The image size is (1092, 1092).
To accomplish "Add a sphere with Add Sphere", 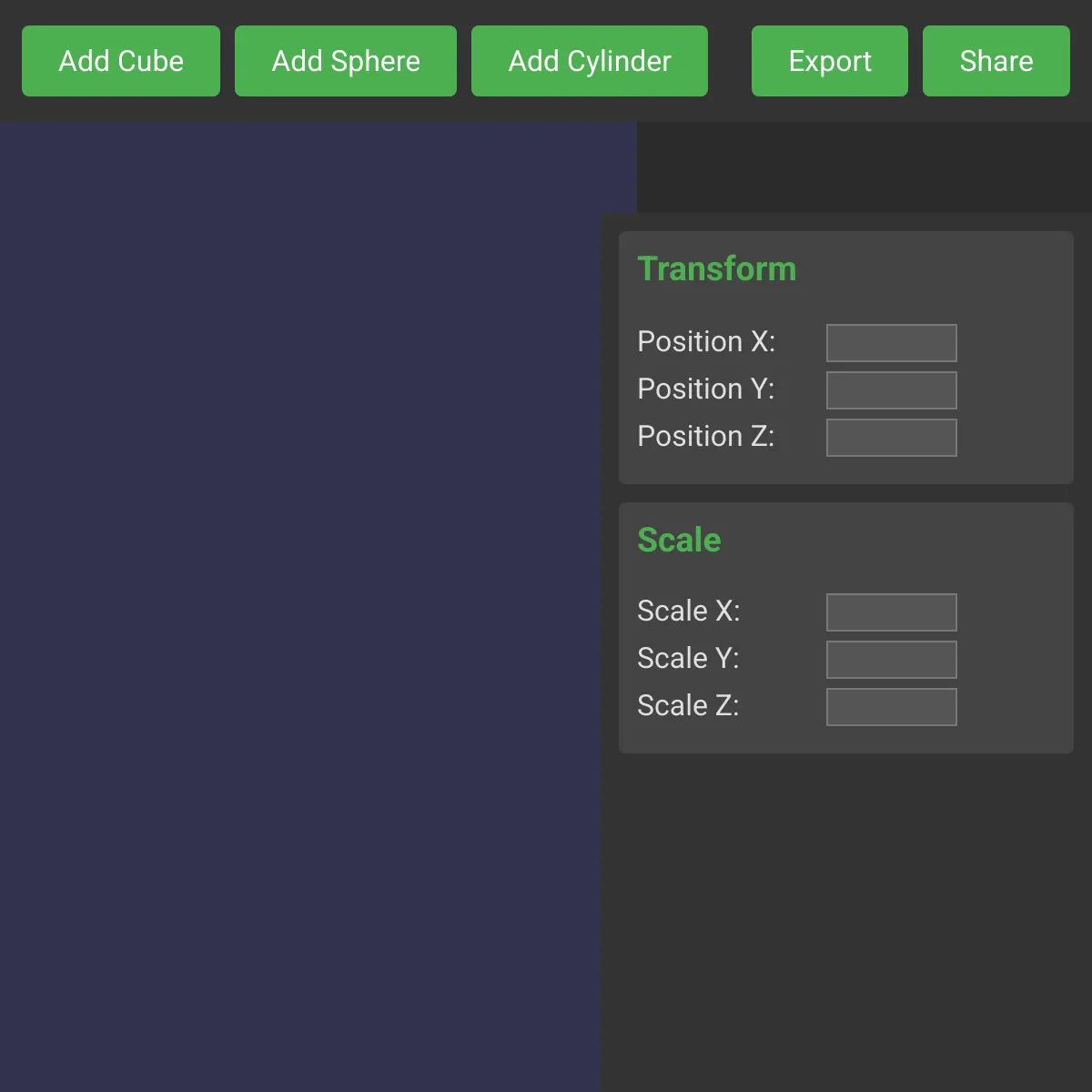I will point(346,61).
